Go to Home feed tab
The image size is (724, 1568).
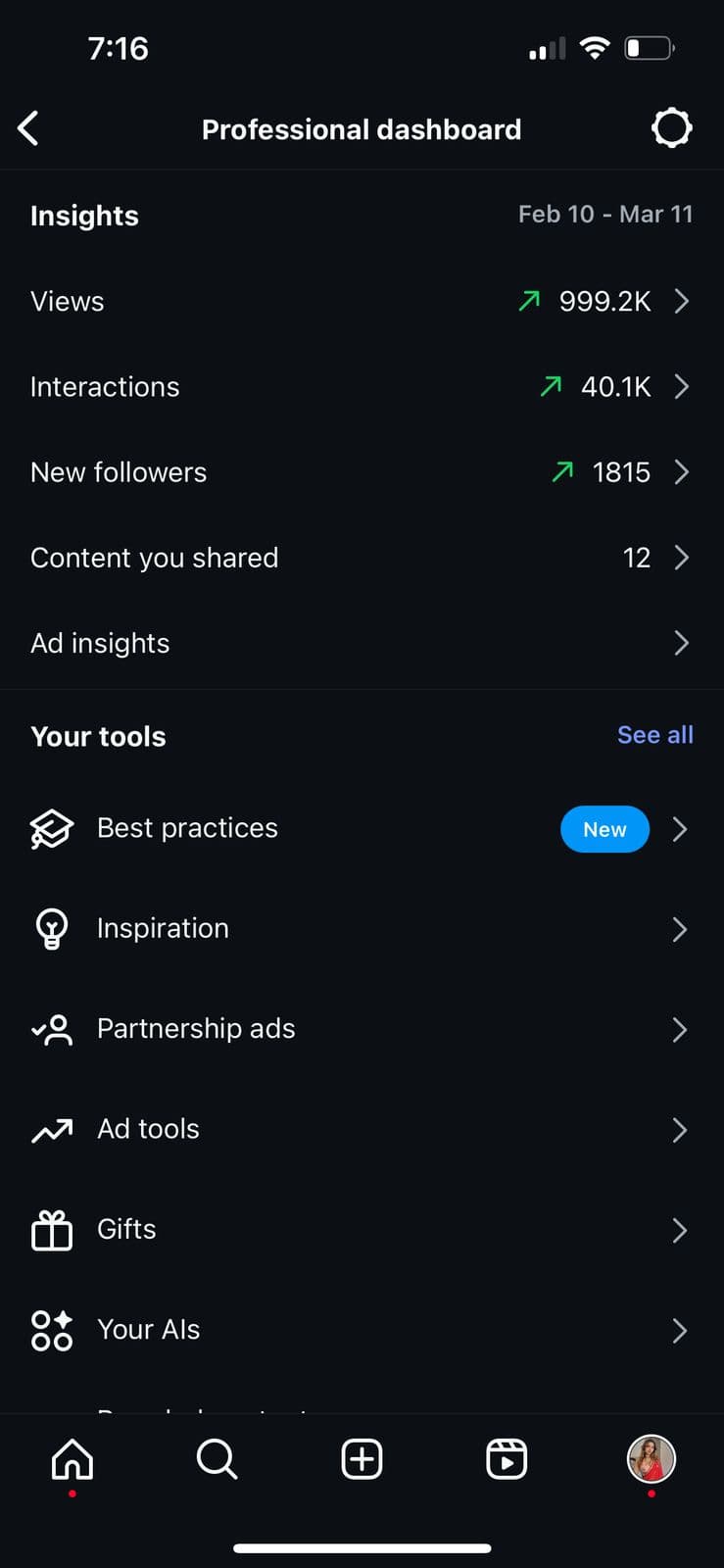(x=72, y=1459)
